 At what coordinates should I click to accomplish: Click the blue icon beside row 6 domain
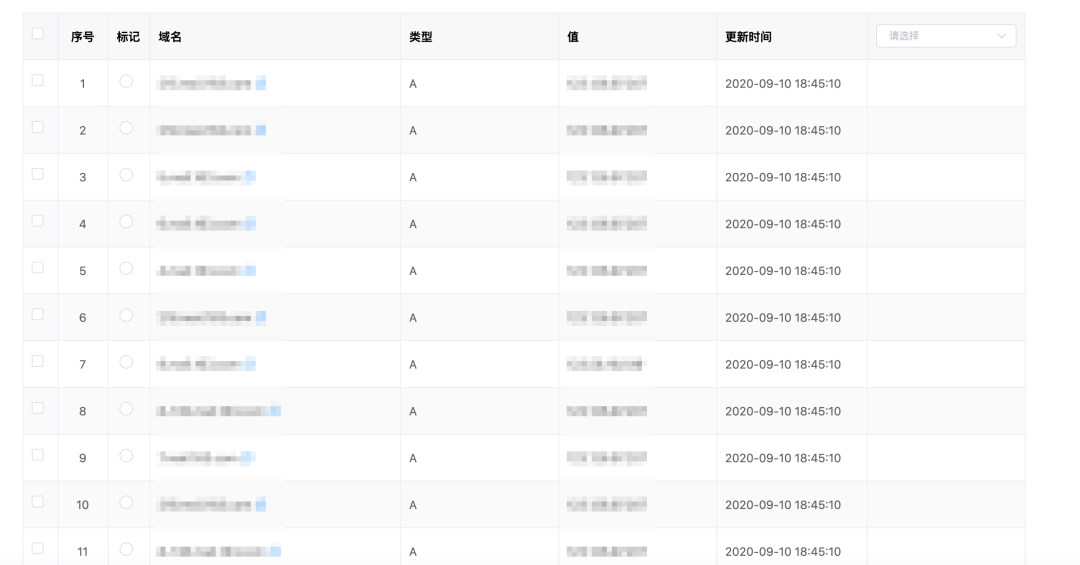[x=260, y=318]
